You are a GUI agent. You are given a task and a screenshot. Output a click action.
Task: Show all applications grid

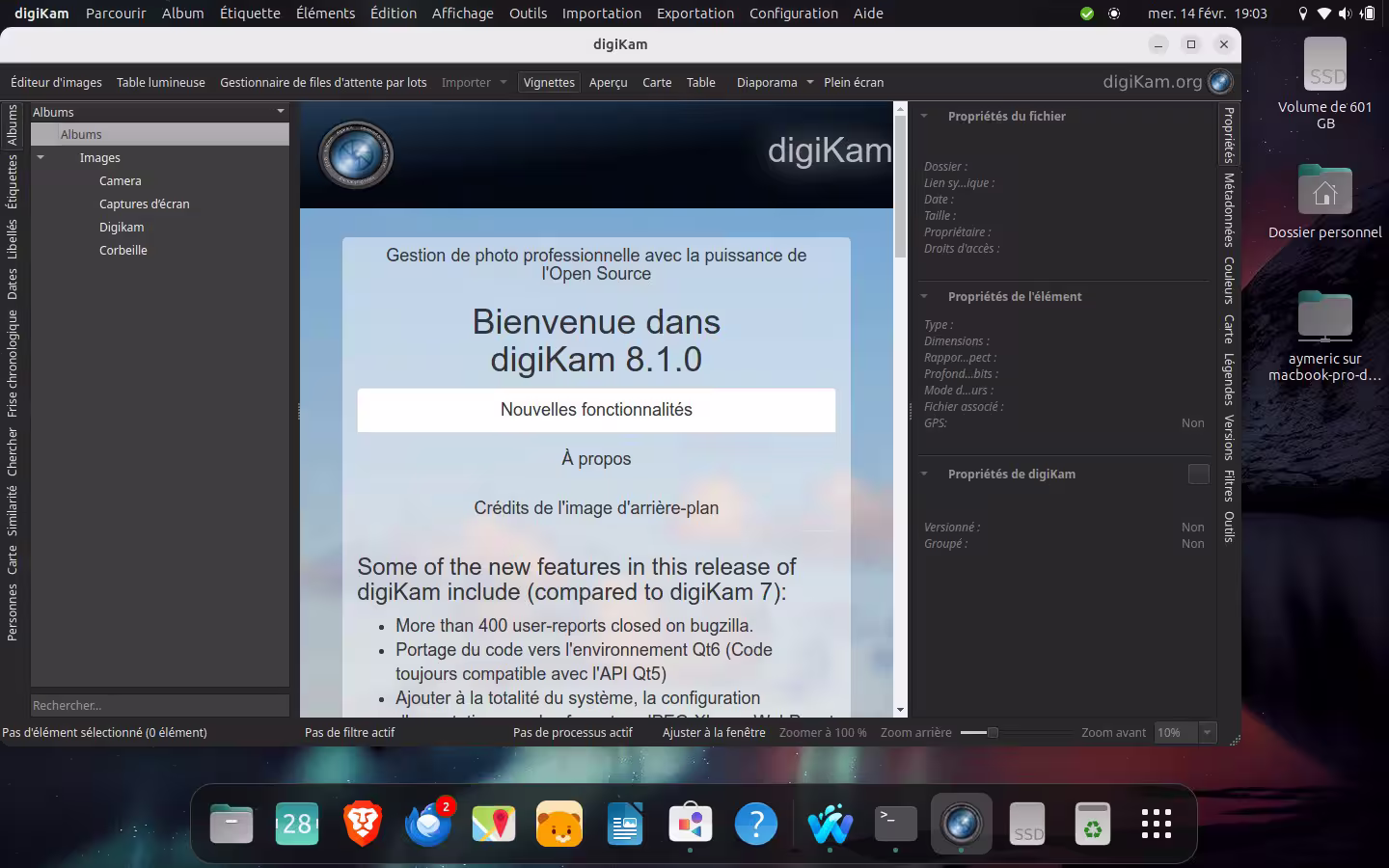(1157, 824)
